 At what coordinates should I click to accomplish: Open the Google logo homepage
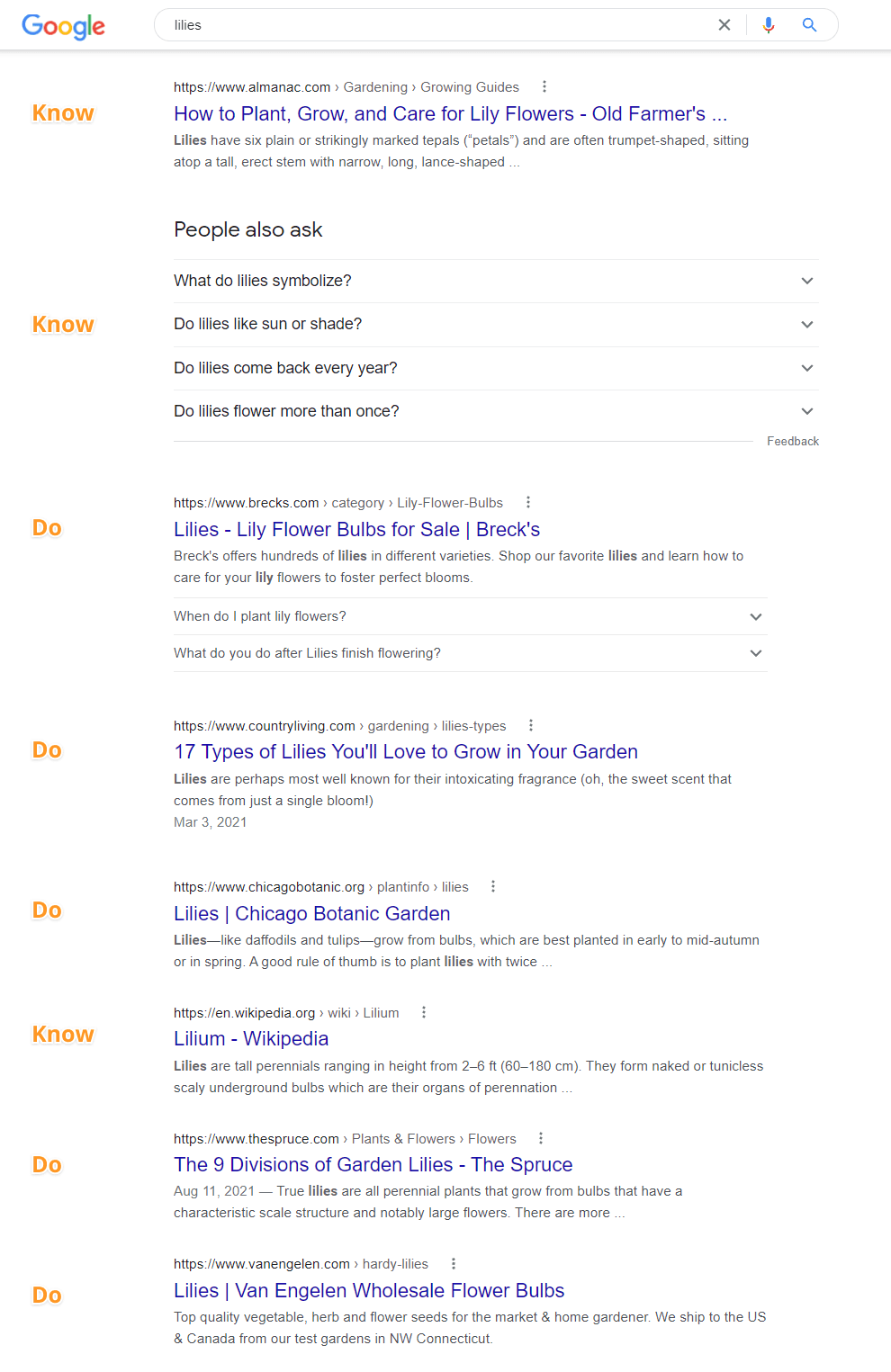[63, 26]
